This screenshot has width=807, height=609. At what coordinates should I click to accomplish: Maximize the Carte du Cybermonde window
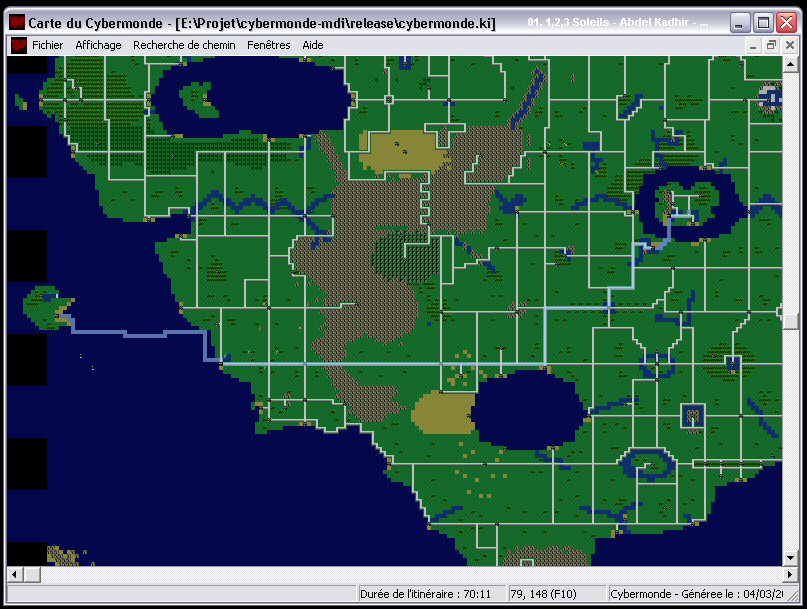coord(763,21)
